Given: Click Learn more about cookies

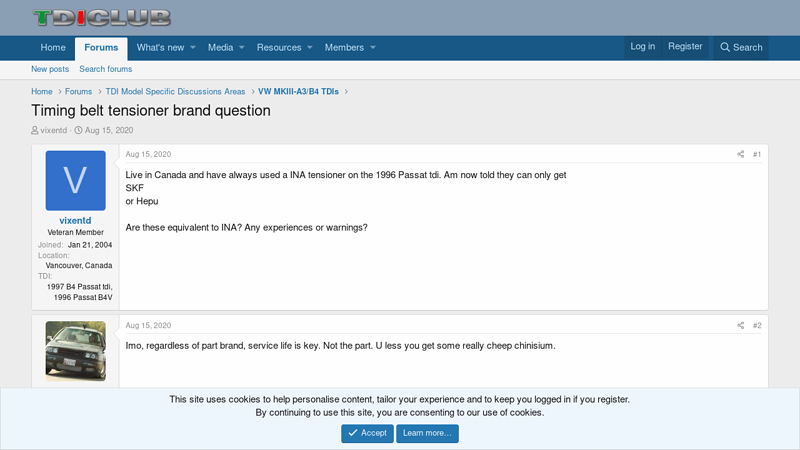Looking at the screenshot, I should 427,433.
